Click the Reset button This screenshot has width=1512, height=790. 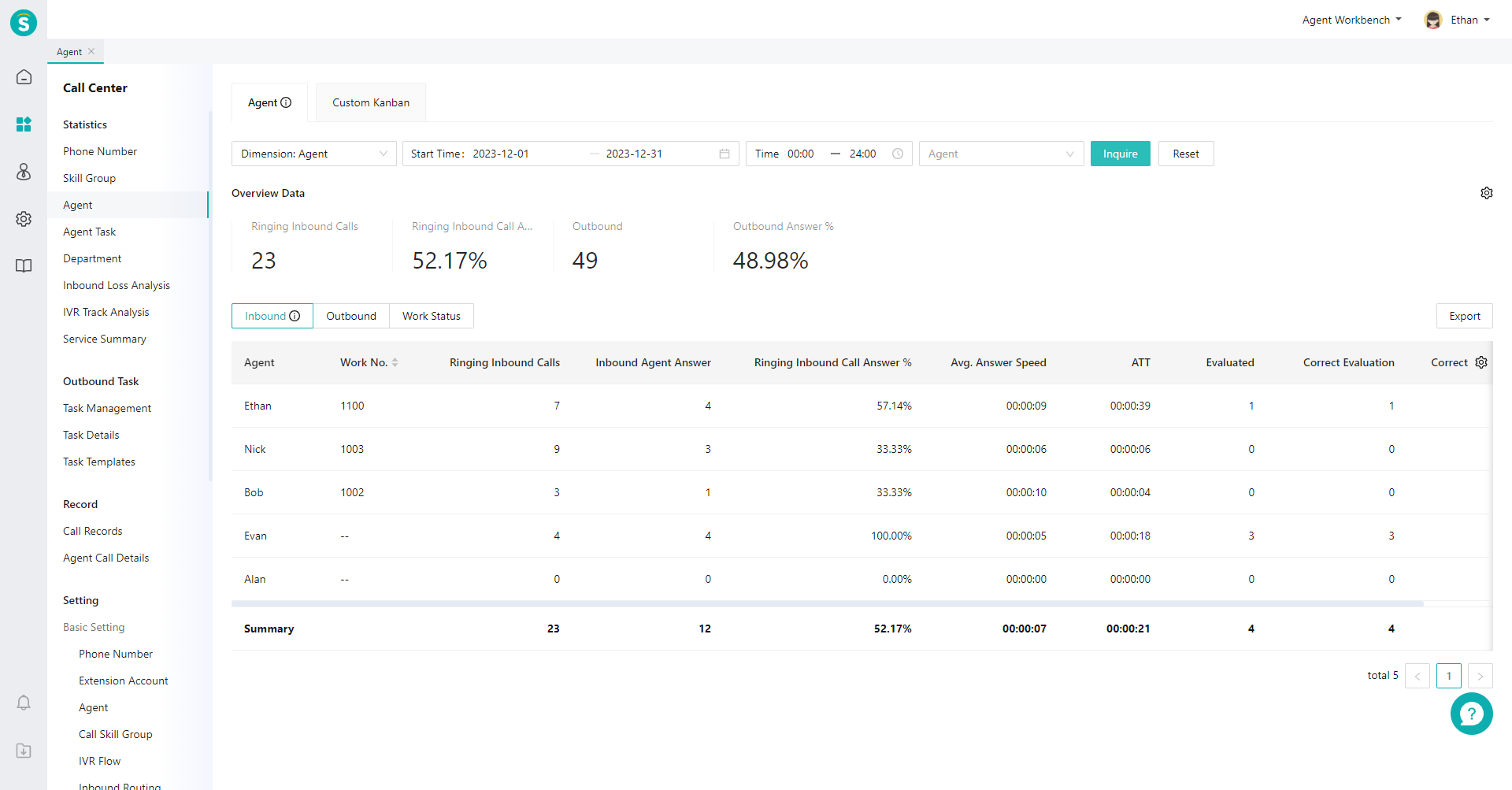coord(1186,154)
